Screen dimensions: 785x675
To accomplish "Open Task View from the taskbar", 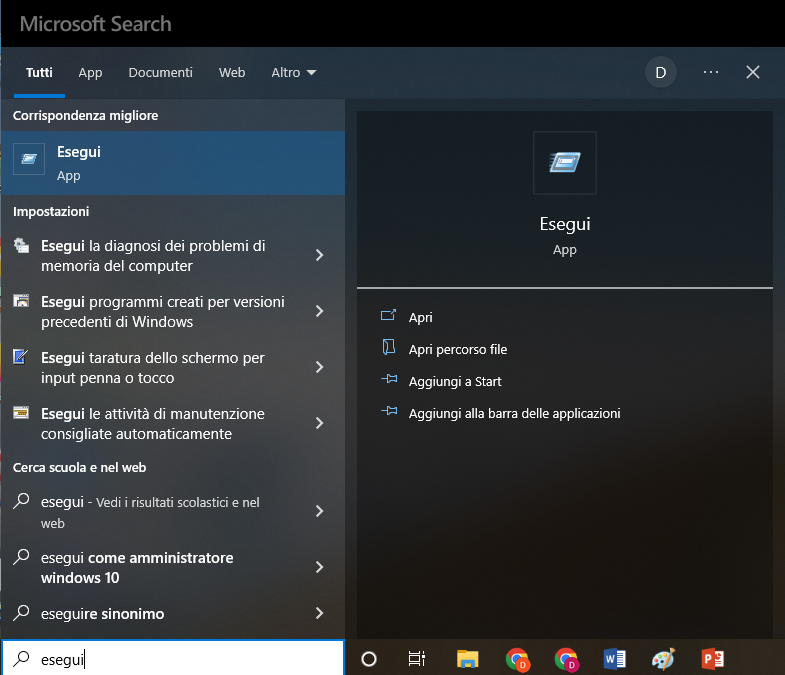I will coord(417,659).
